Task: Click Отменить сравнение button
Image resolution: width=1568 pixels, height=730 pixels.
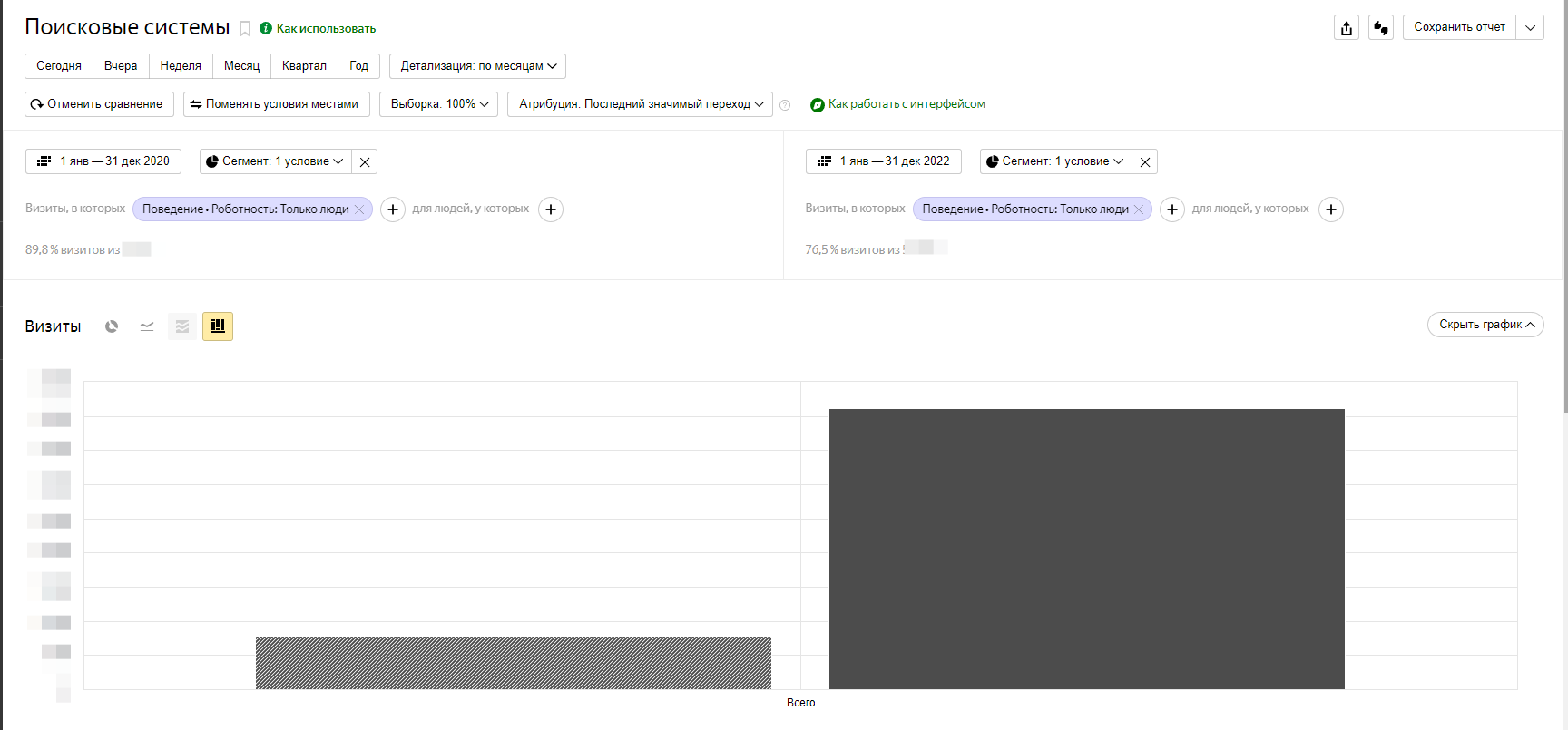Action: point(99,104)
